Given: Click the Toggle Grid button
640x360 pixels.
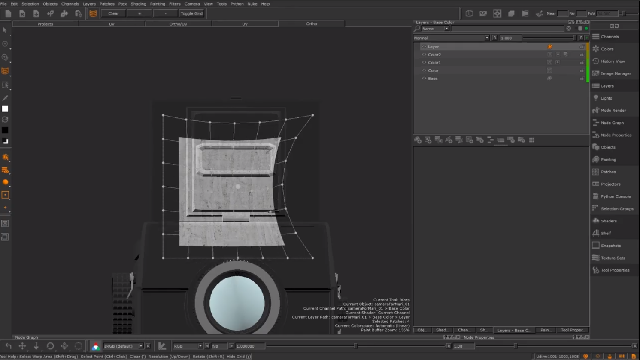Looking at the screenshot, I should (x=191, y=13).
